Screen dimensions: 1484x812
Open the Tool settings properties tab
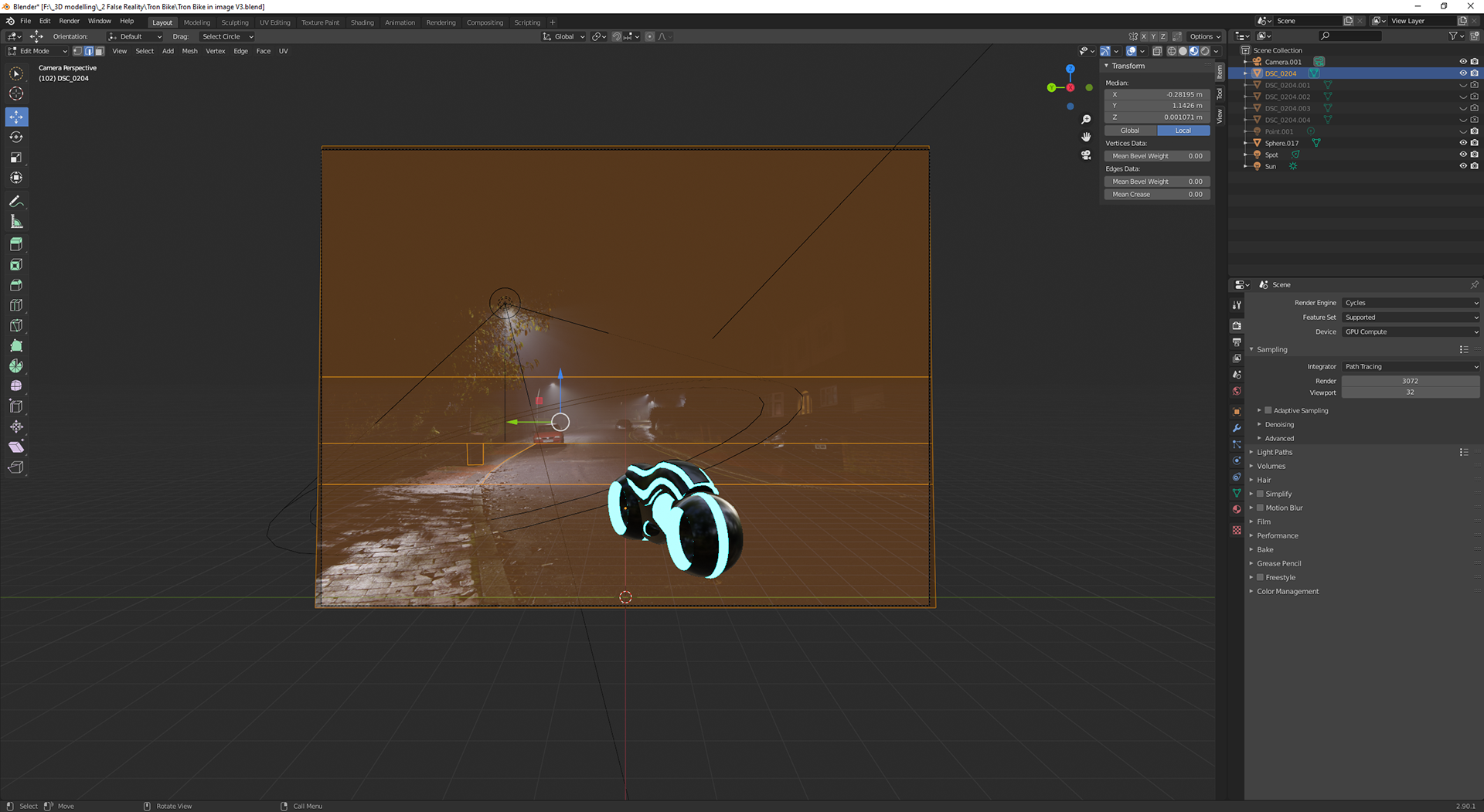coord(1237,305)
